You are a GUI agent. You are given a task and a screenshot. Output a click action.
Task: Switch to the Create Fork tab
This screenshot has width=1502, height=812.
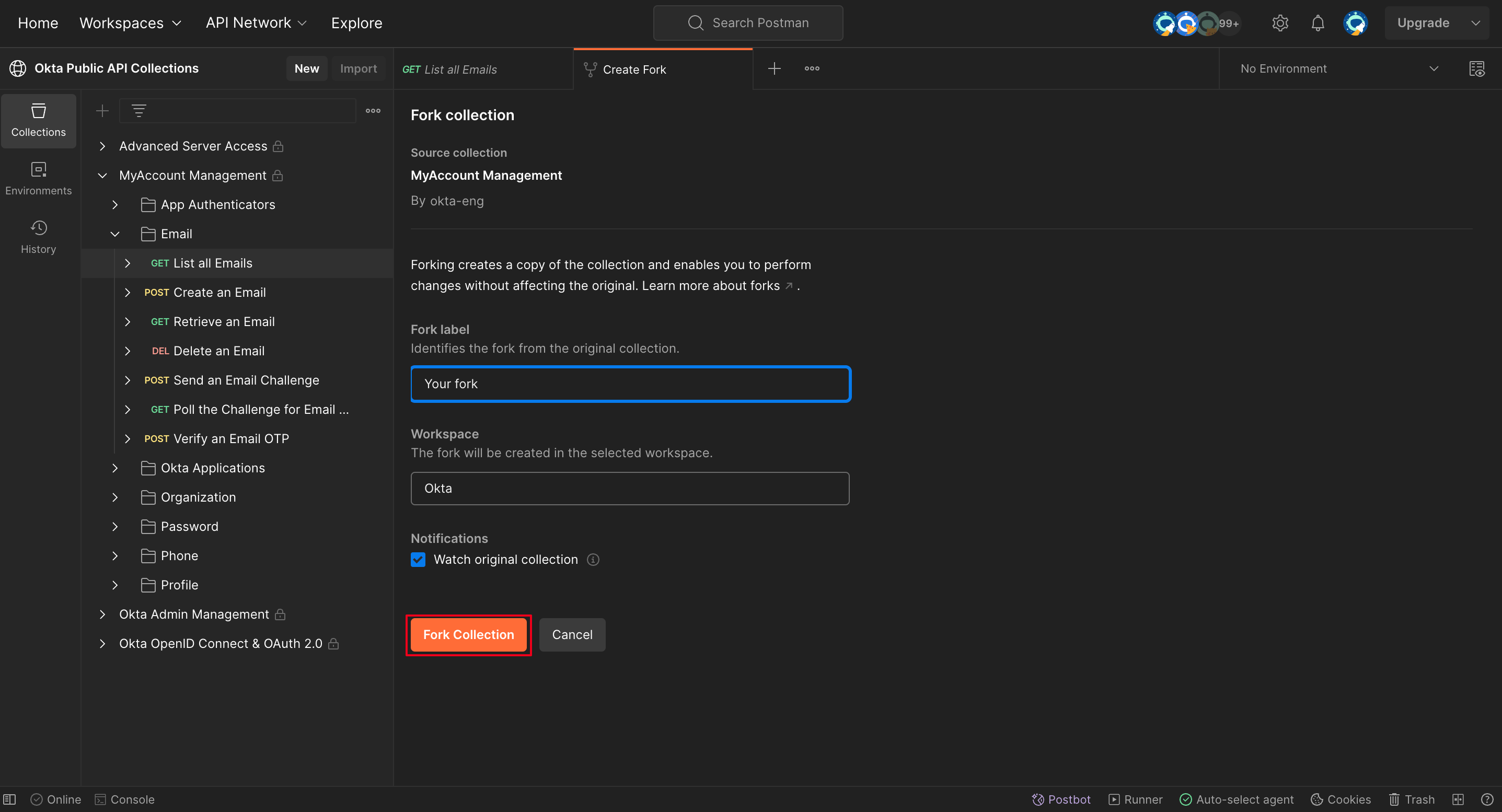663,69
